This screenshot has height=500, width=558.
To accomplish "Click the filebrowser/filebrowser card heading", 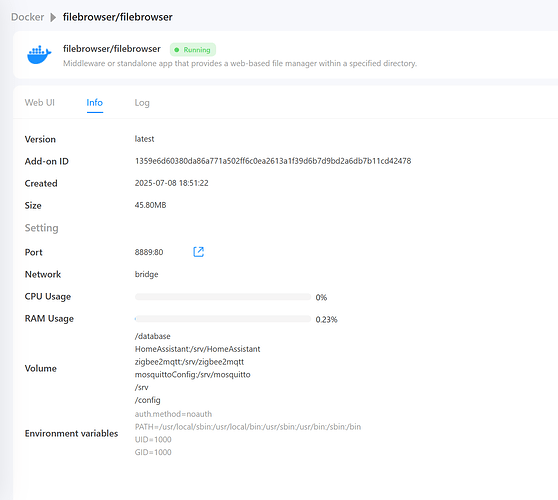I will [x=112, y=49].
